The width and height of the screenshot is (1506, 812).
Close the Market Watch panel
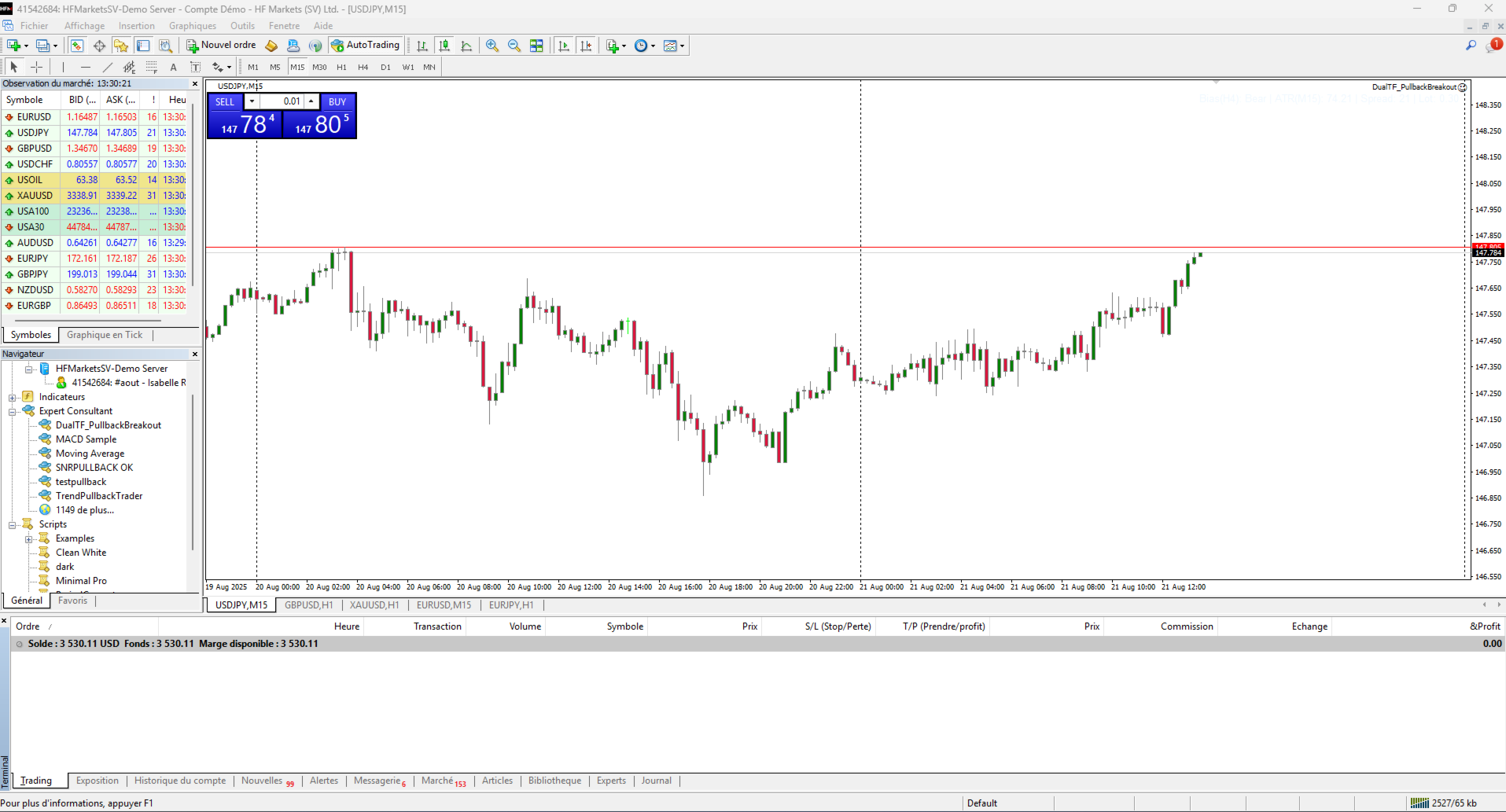pos(195,83)
